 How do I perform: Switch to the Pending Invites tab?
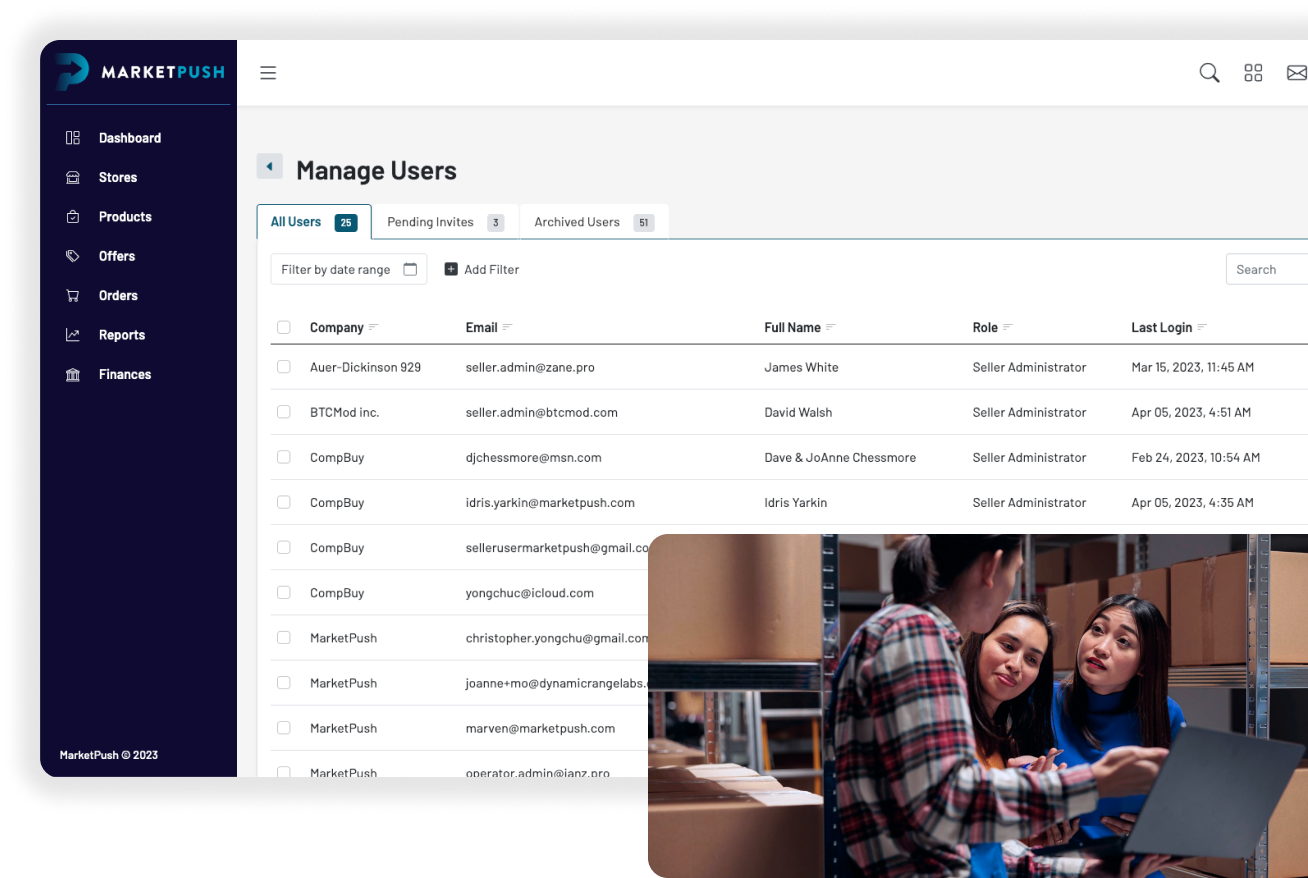445,222
